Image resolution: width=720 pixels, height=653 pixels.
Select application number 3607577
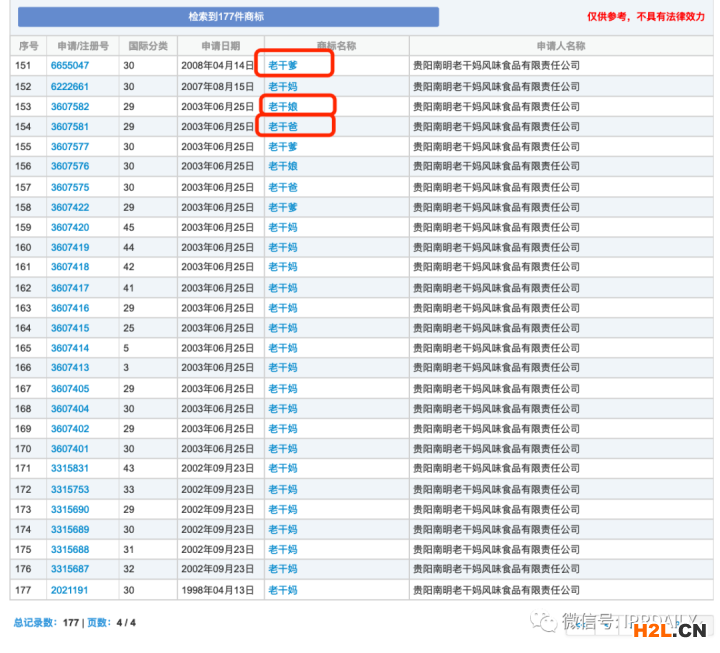[70, 147]
